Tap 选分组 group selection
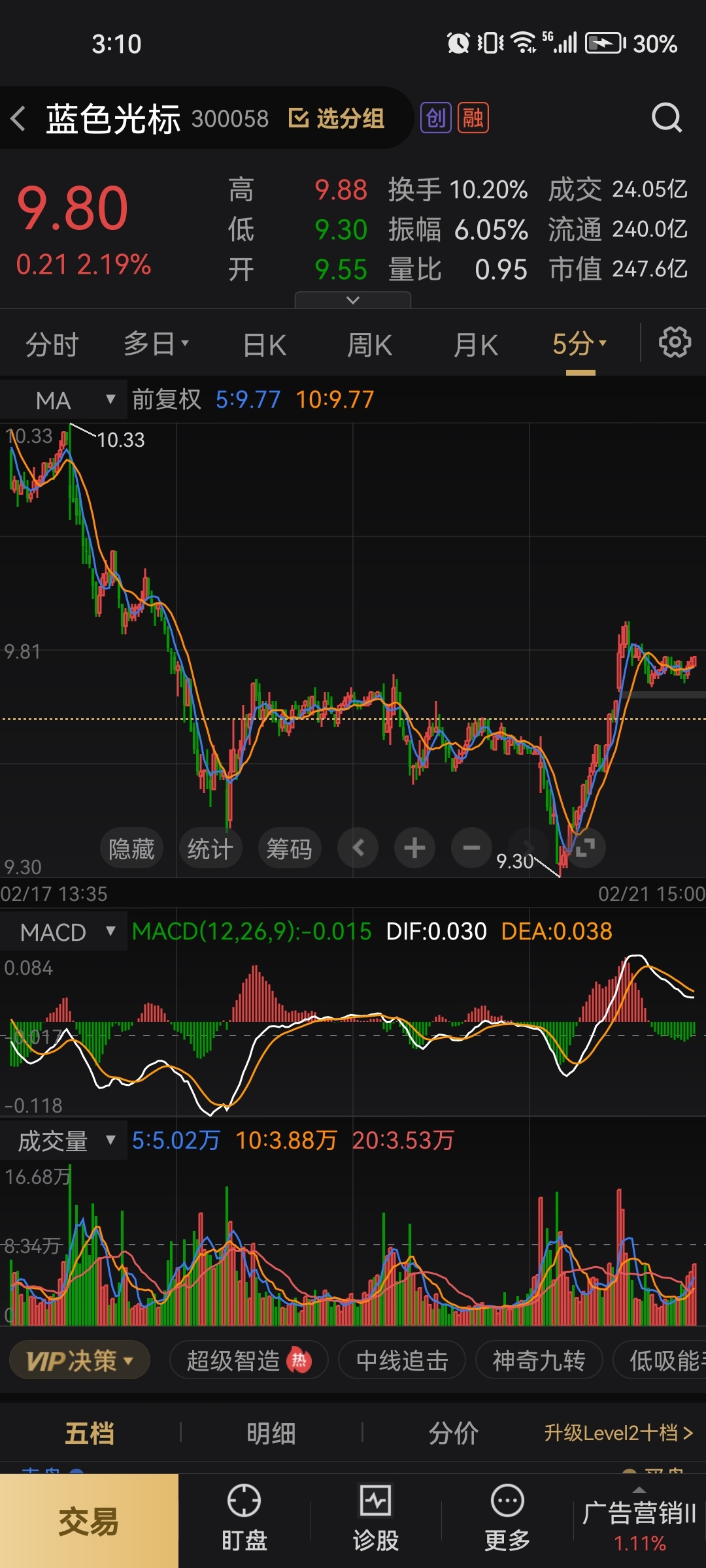The width and height of the screenshot is (706, 1568). coord(336,119)
